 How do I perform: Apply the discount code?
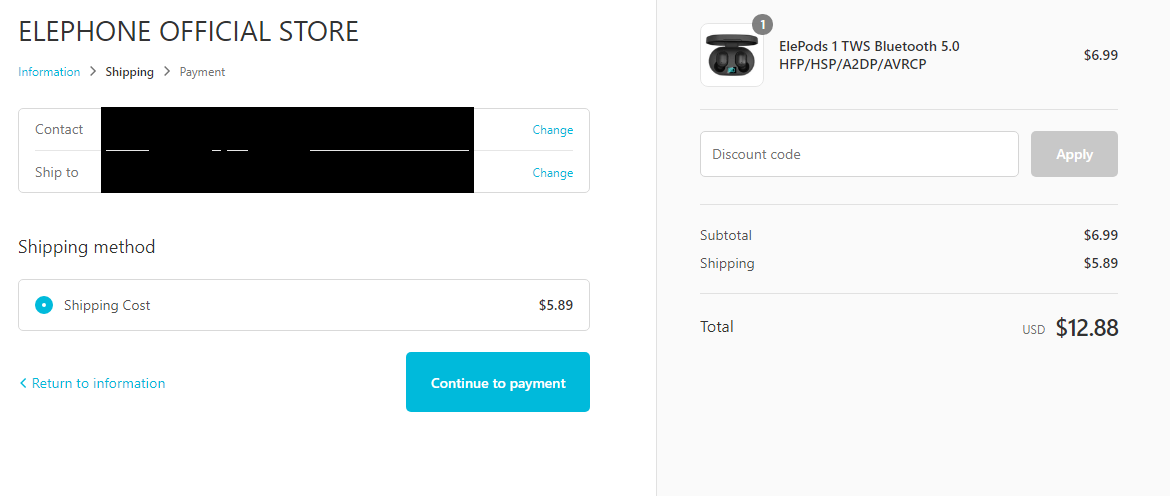[1074, 154]
